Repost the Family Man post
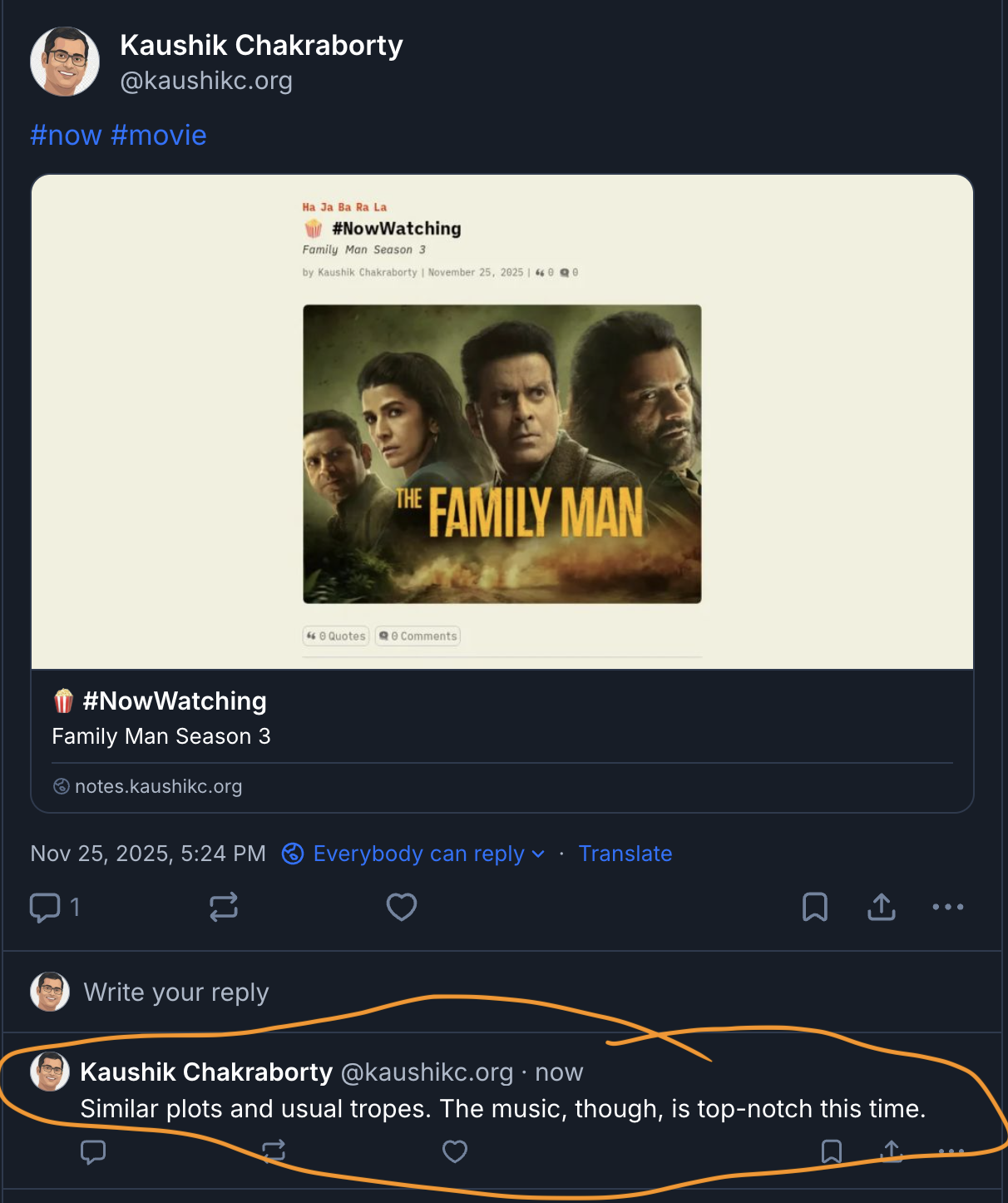1008x1203 pixels. (x=224, y=907)
